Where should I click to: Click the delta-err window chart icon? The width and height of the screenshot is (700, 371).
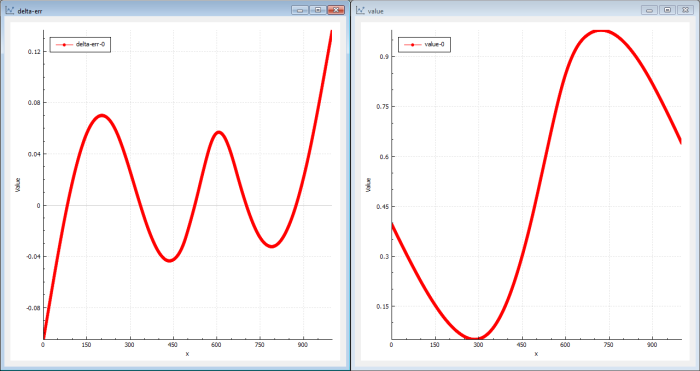click(x=10, y=10)
